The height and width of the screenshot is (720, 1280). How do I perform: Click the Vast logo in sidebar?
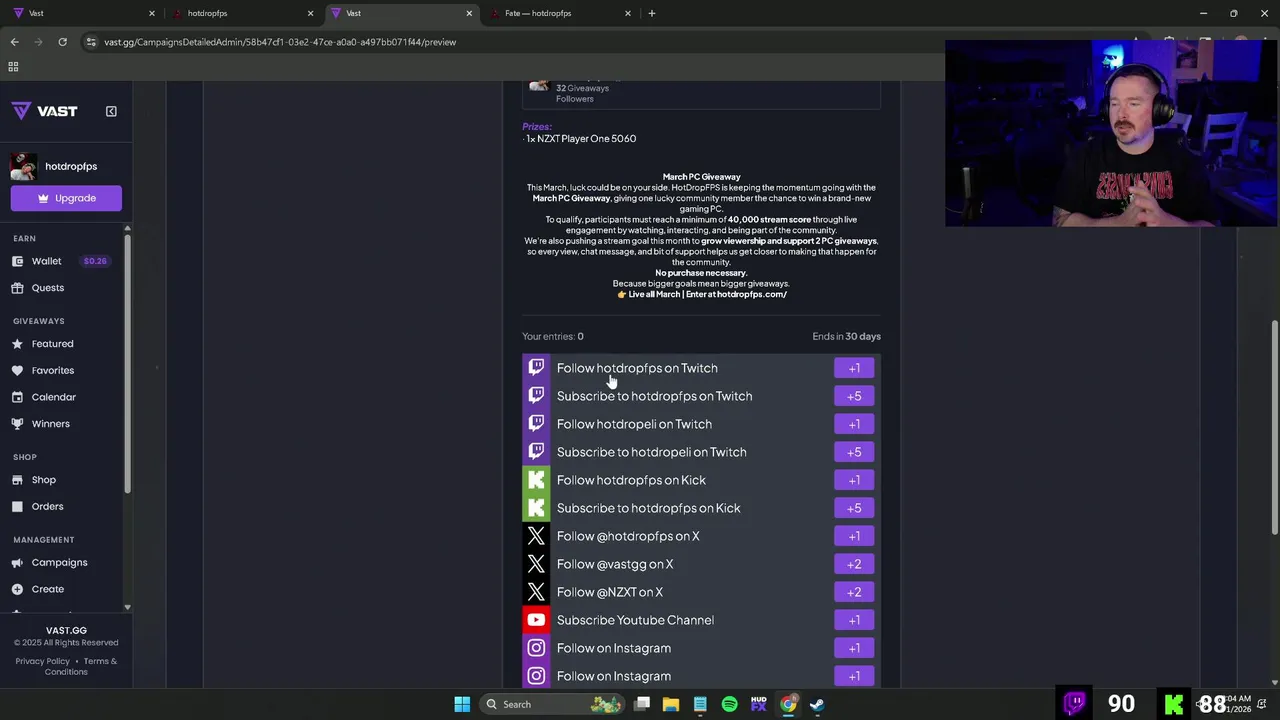point(44,111)
